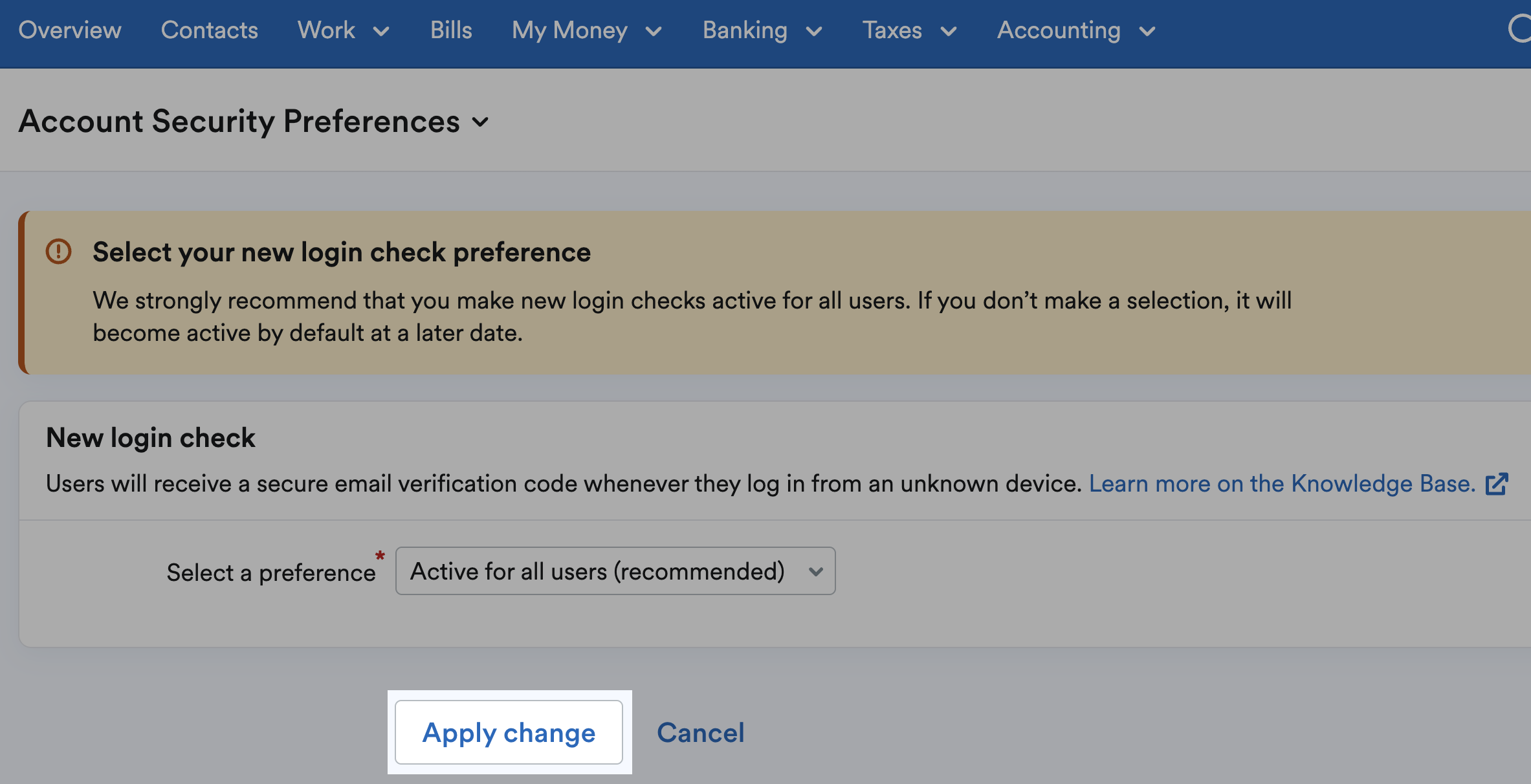Click the Apply change button
The width and height of the screenshot is (1531, 784).
(509, 732)
